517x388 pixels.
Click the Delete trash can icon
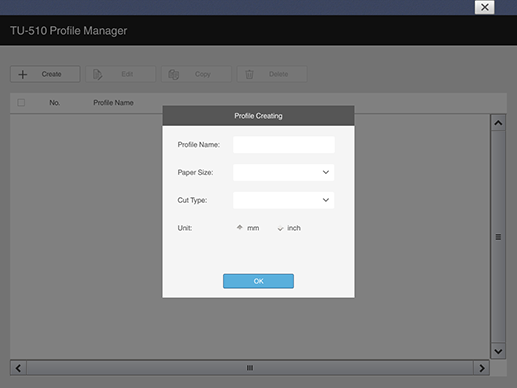click(249, 74)
